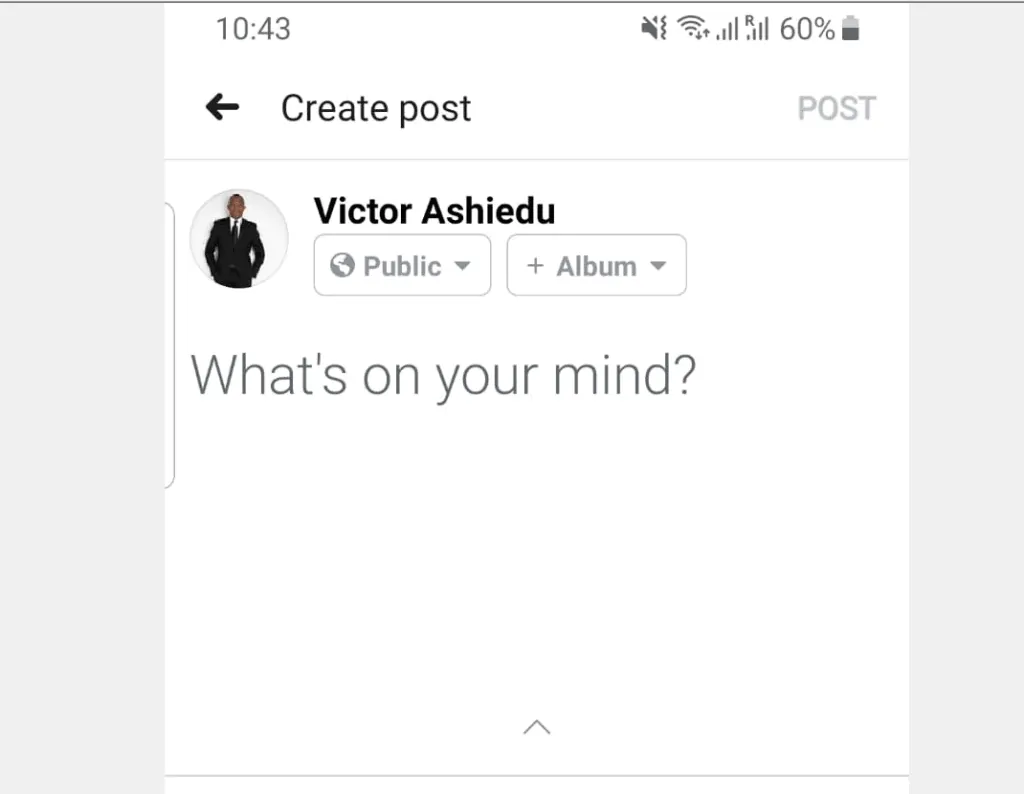The width and height of the screenshot is (1024, 794).
Task: Open the Album dropdown
Action: click(596, 266)
